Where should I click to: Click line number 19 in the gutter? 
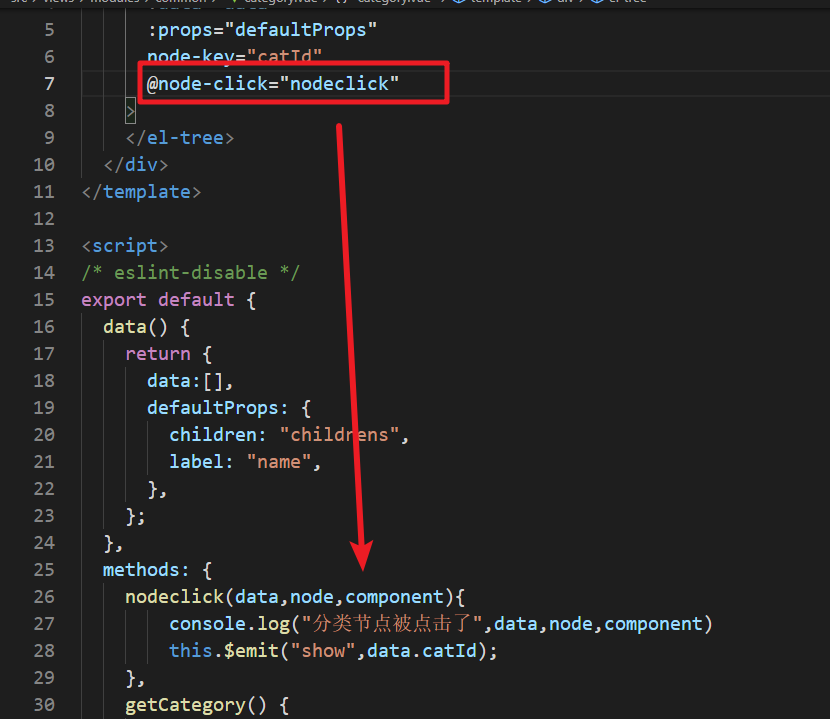pyautogui.click(x=44, y=408)
